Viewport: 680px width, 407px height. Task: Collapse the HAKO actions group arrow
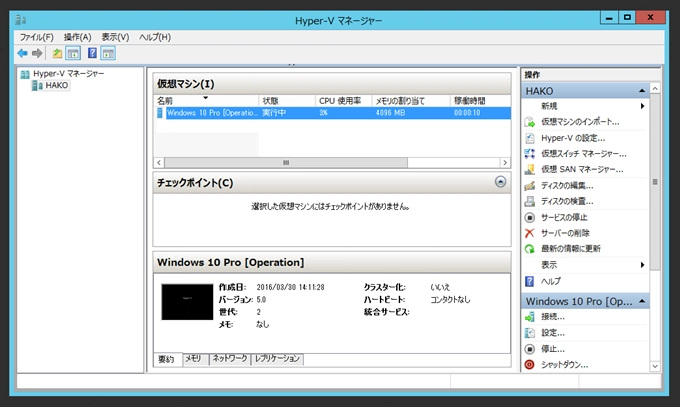pos(642,91)
